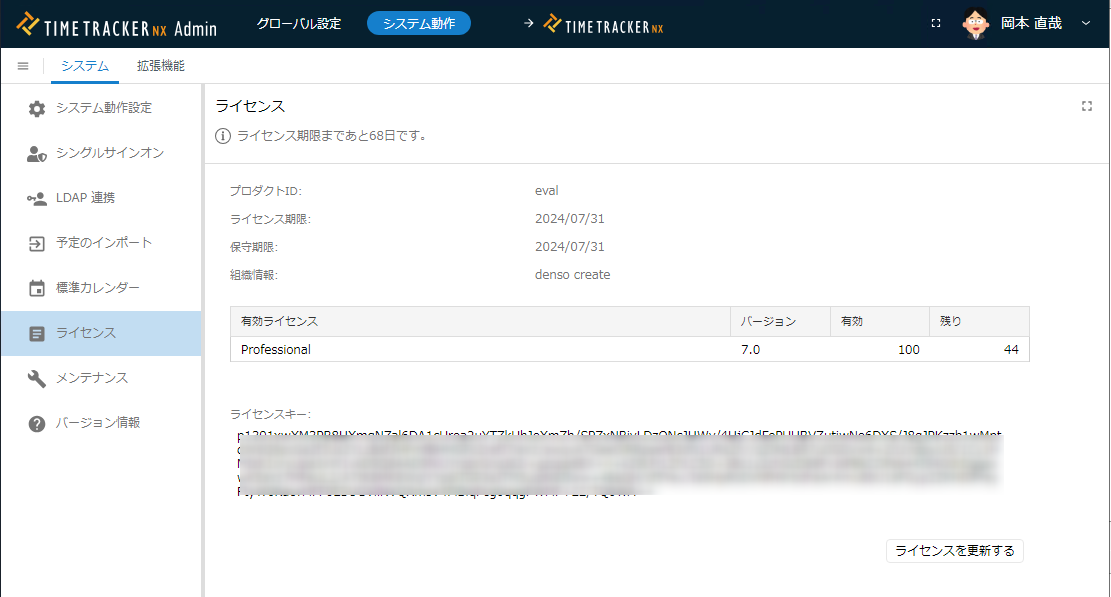The width and height of the screenshot is (1111, 597).
Task: Click the システム動作 pill button
Action: pyautogui.click(x=418, y=23)
